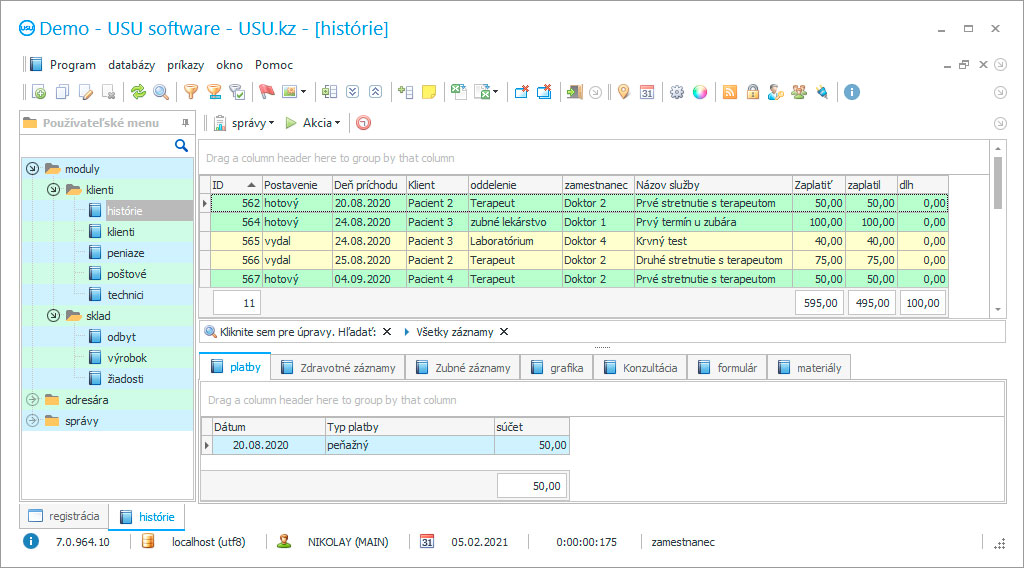Click the padlock icon in the toolbar
This screenshot has height=568, width=1024.
point(752,92)
